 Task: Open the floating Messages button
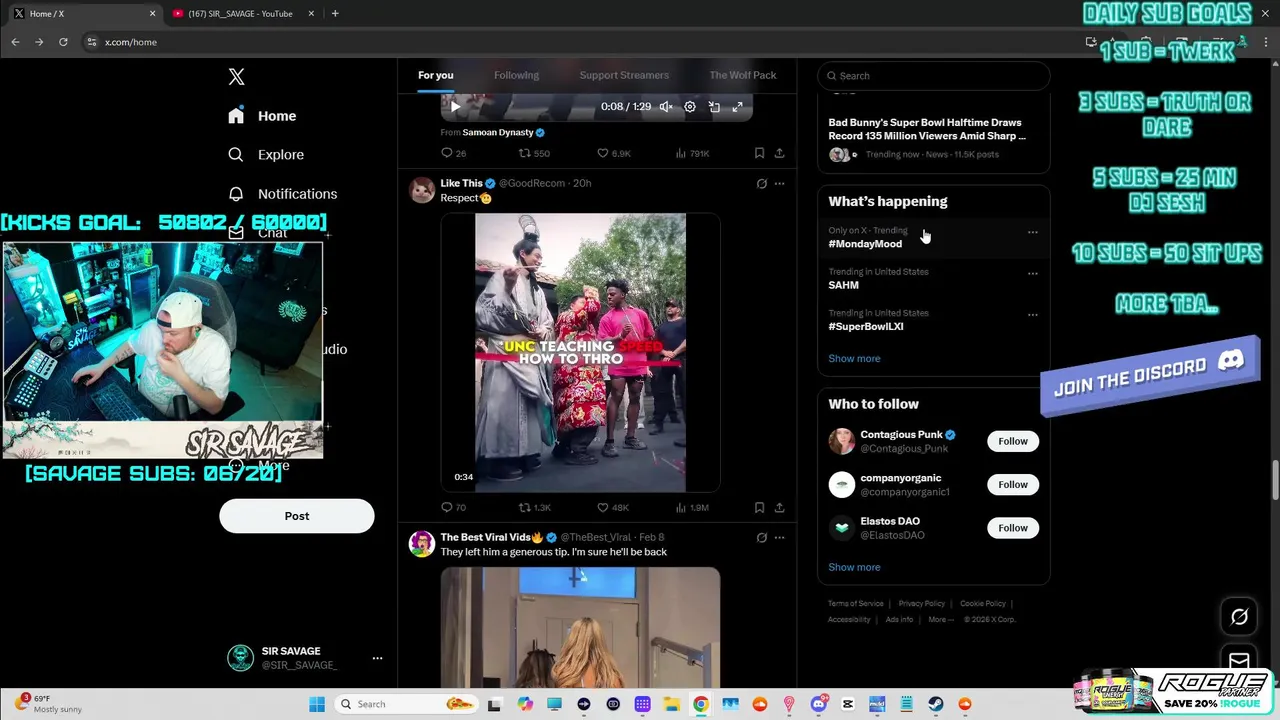pyautogui.click(x=1239, y=660)
